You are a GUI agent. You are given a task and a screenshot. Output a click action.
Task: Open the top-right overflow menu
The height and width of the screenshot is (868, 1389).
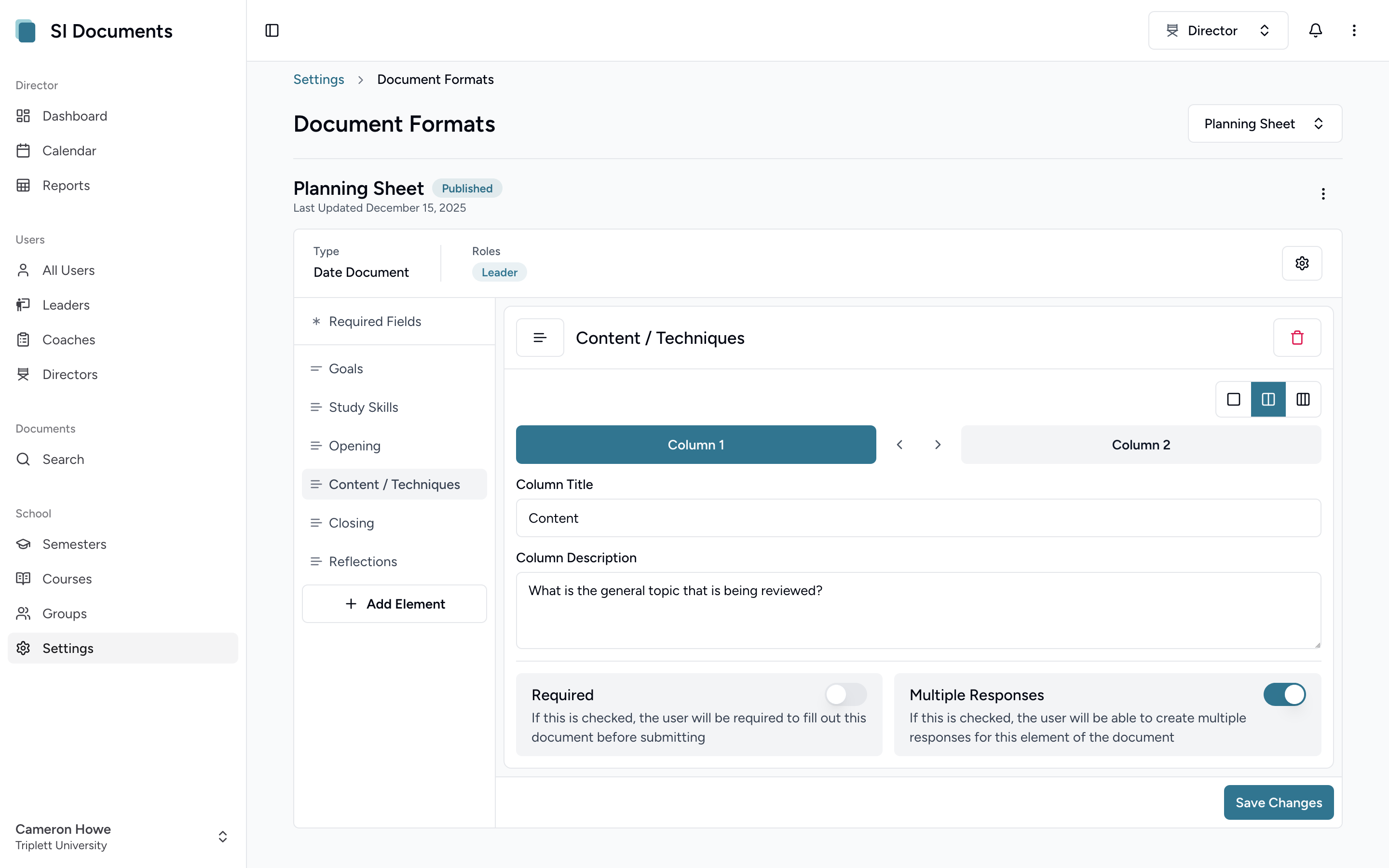[x=1354, y=30]
